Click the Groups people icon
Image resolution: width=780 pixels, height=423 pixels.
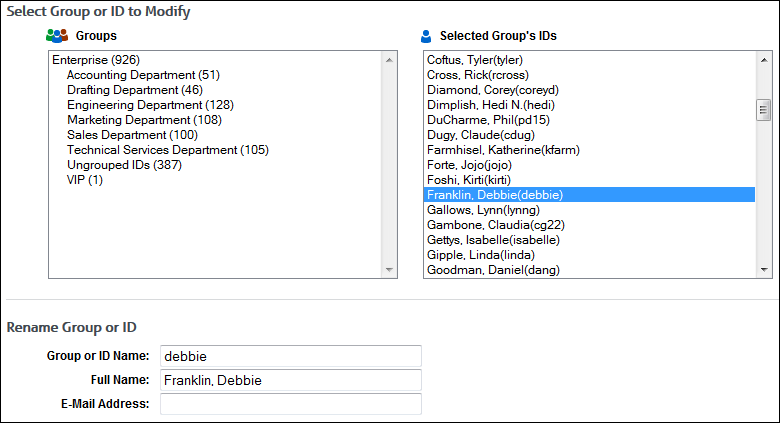click(x=56, y=35)
